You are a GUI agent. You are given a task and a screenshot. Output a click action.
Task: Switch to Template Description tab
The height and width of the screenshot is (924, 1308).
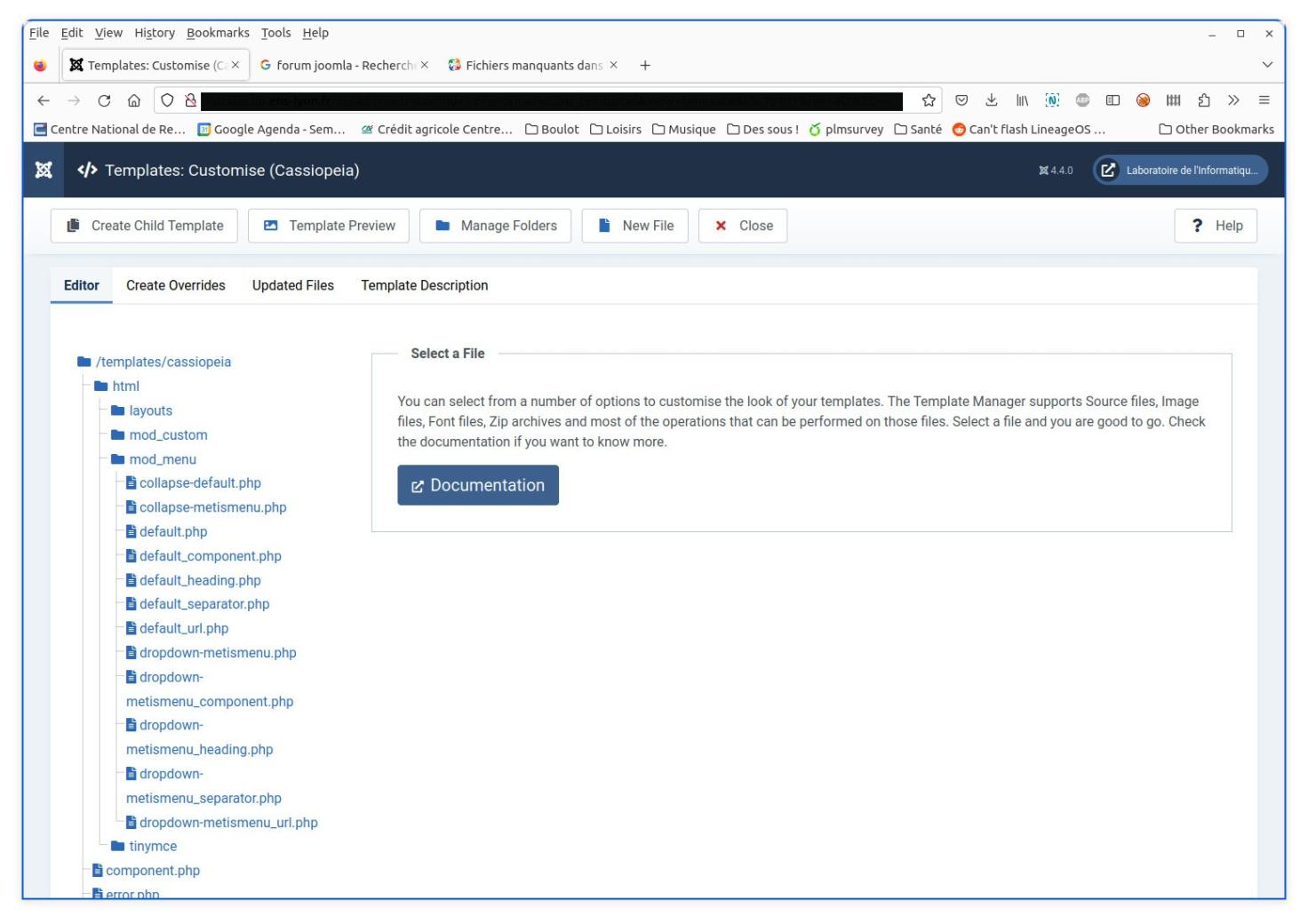(425, 285)
